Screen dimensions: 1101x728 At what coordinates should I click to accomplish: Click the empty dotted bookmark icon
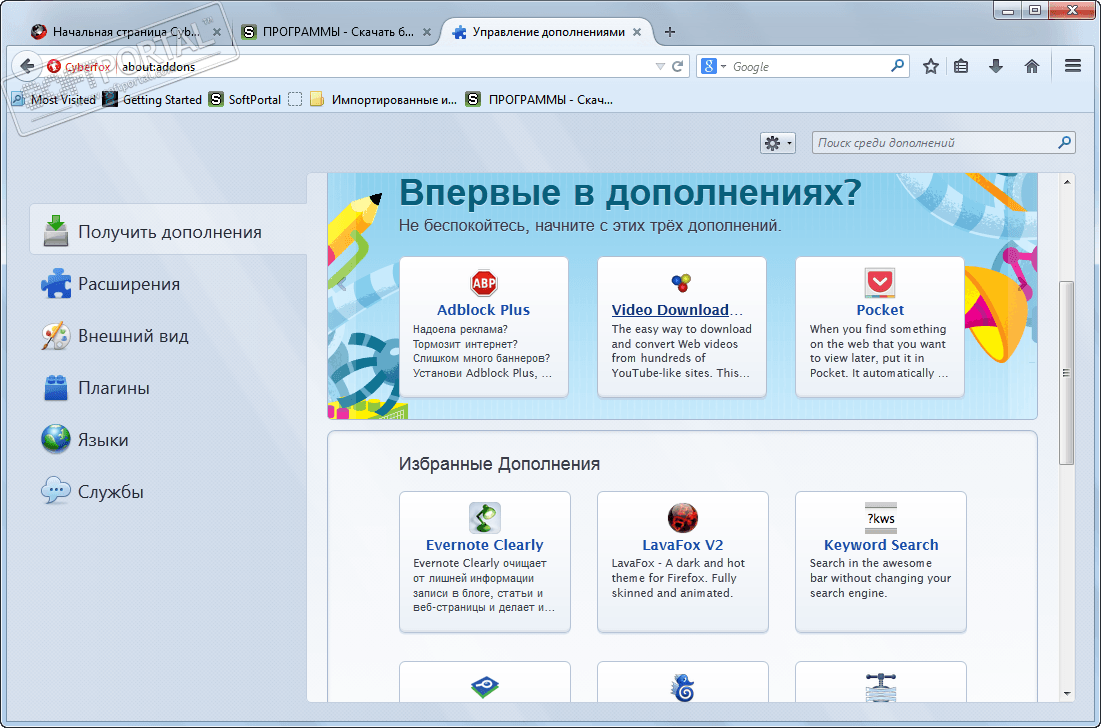tap(295, 100)
